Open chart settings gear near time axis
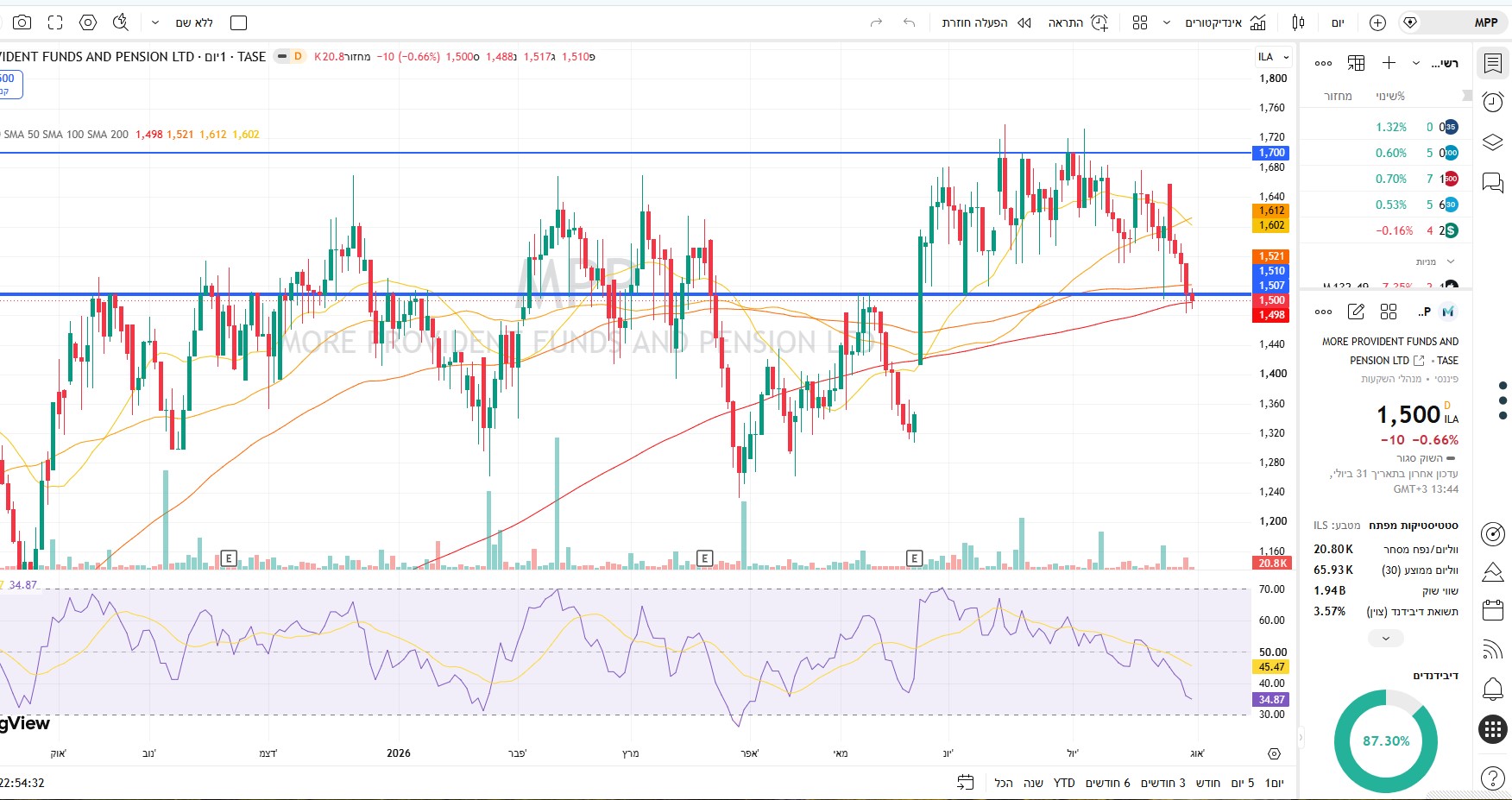The width and height of the screenshot is (1512, 800). [x=1275, y=753]
